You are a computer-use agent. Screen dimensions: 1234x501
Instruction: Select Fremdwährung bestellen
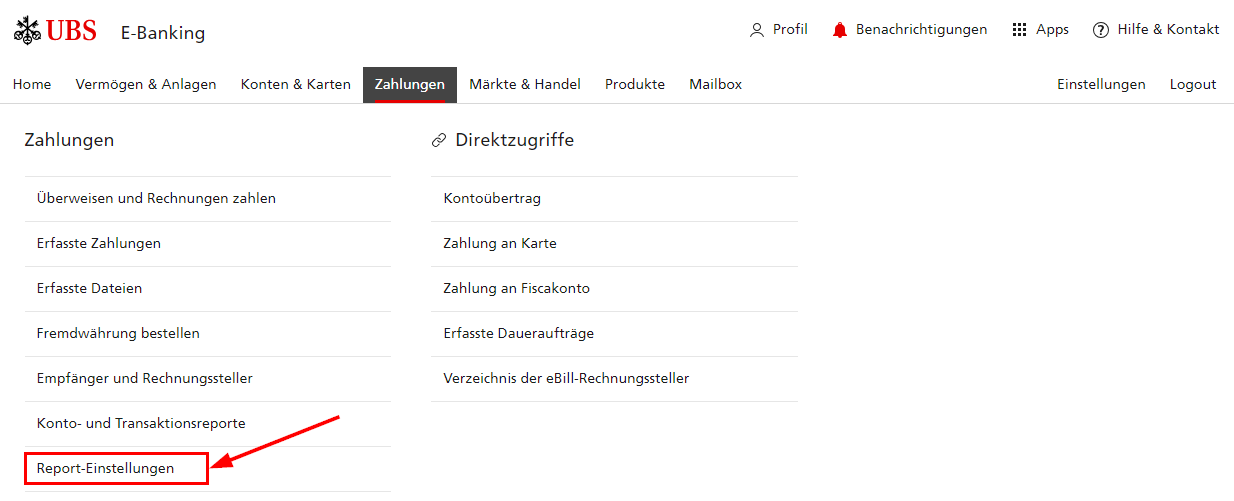click(x=208, y=334)
